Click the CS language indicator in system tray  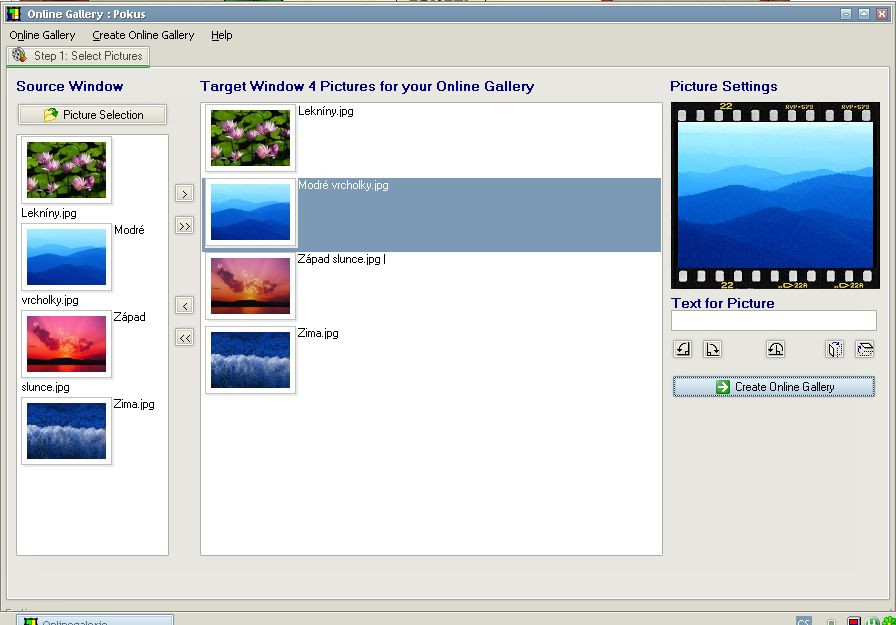coord(803,621)
